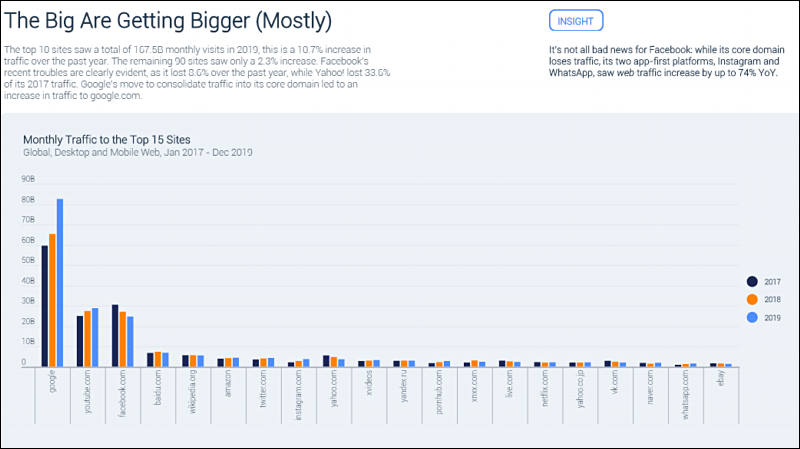Screen dimensions: 800x449
Task: Click the 2017 dark navy legend dot
Action: [752, 281]
